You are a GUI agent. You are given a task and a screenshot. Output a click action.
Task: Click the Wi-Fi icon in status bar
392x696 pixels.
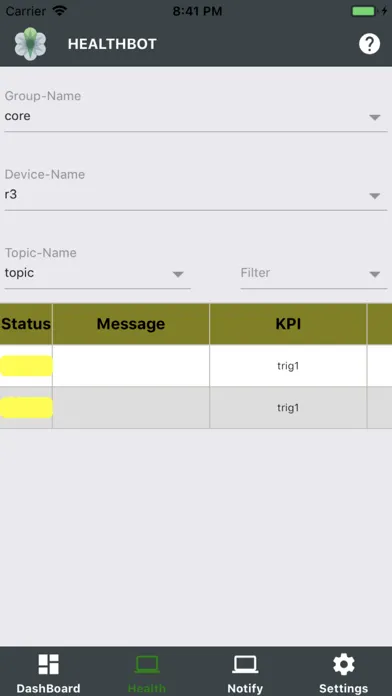pos(59,11)
